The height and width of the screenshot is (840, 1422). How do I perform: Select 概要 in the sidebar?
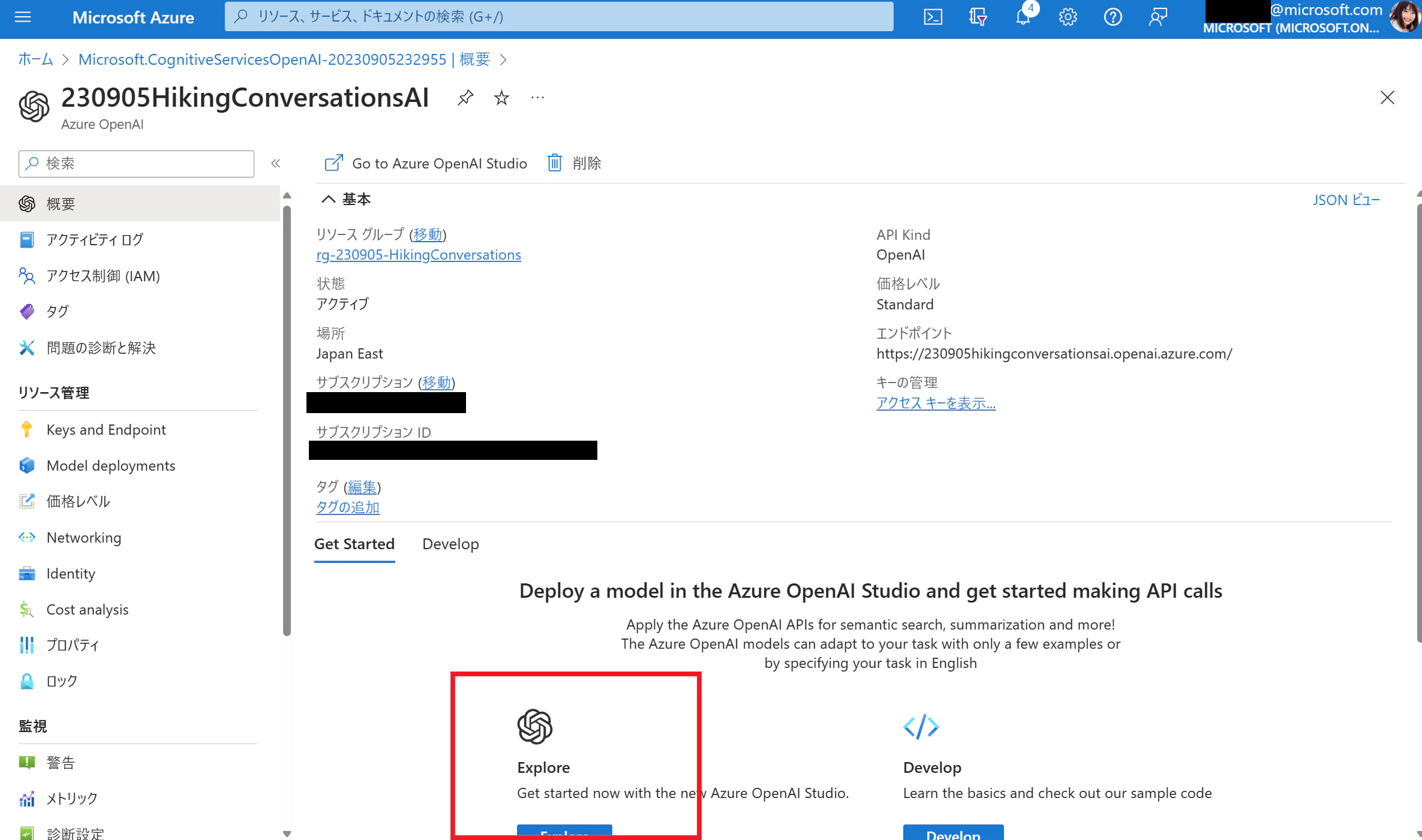pos(140,204)
